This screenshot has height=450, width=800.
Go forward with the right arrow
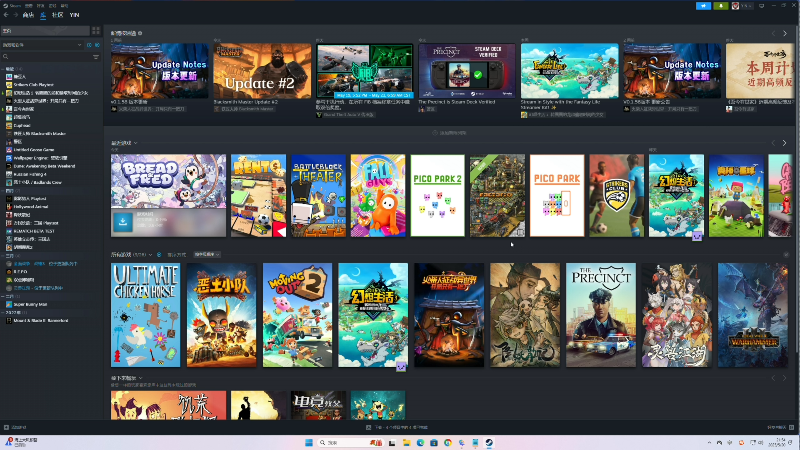[x=15, y=15]
